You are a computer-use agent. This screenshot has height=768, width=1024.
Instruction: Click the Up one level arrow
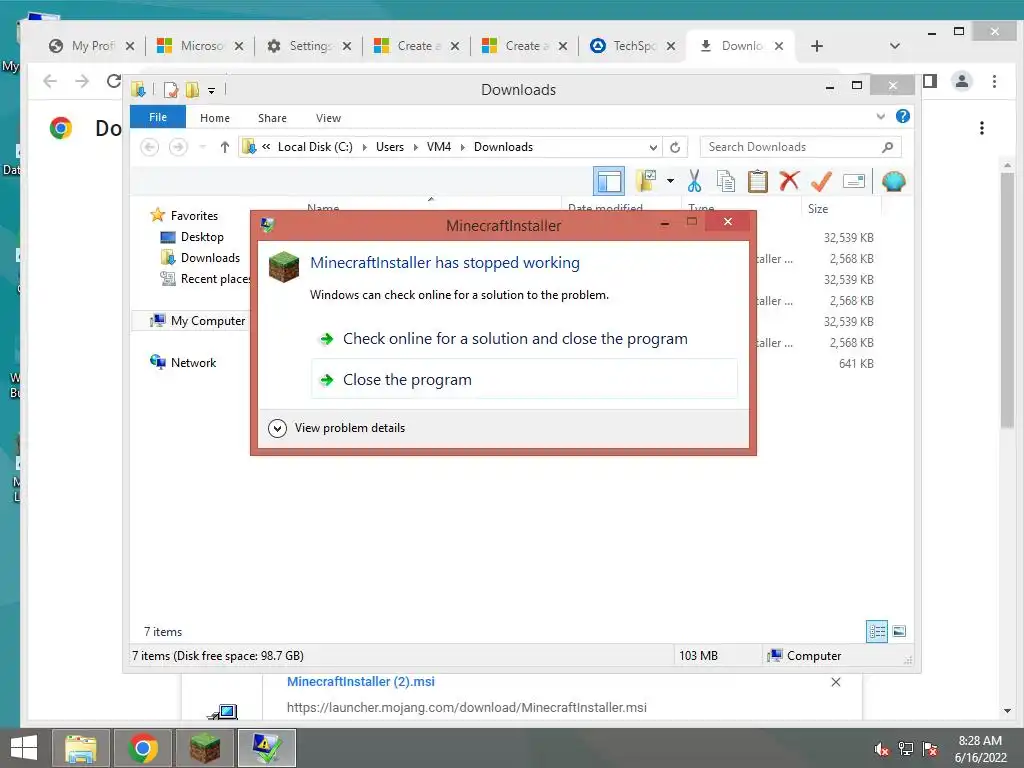225,147
